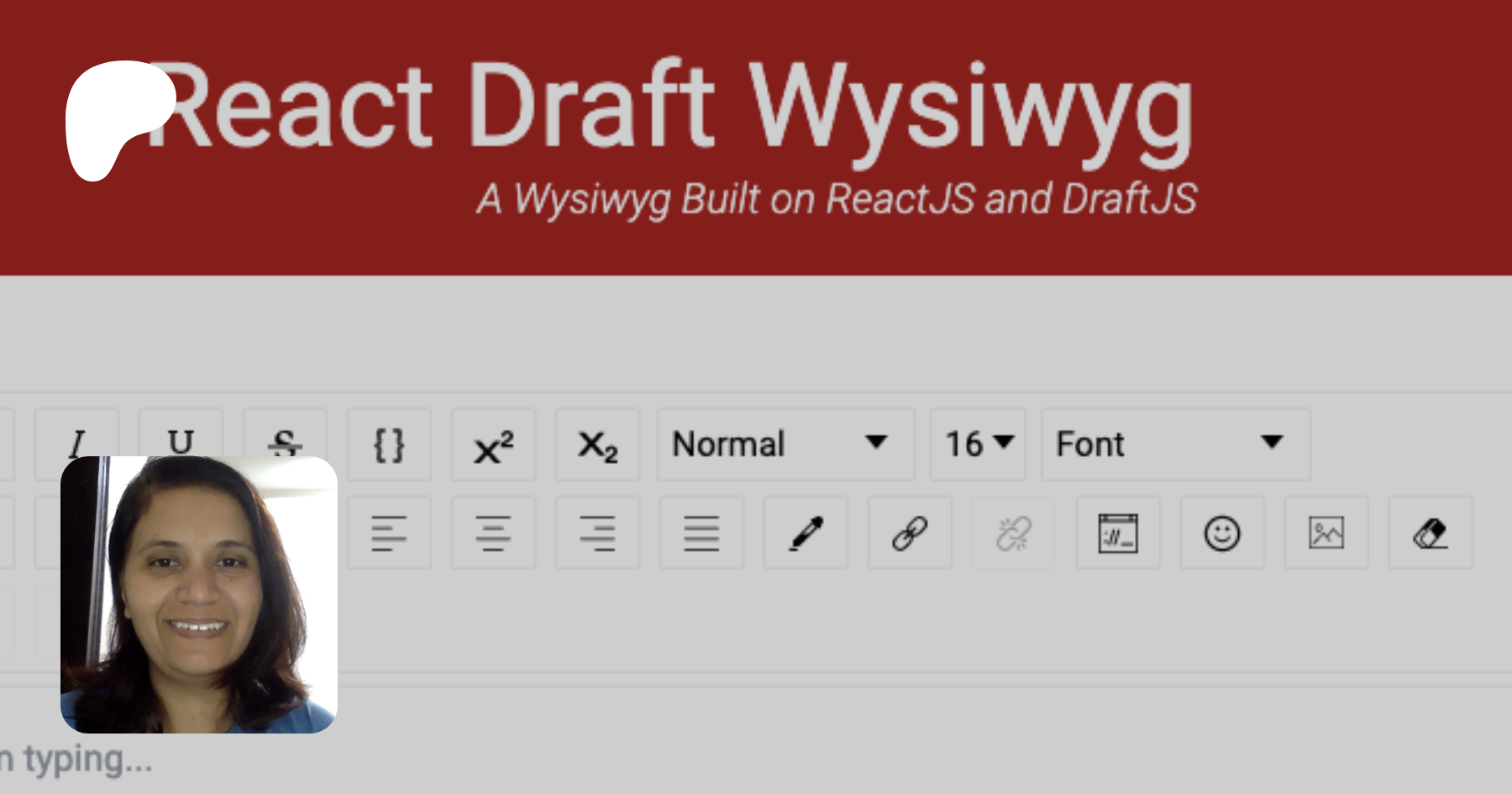Align text to the right

pyautogui.click(x=597, y=534)
